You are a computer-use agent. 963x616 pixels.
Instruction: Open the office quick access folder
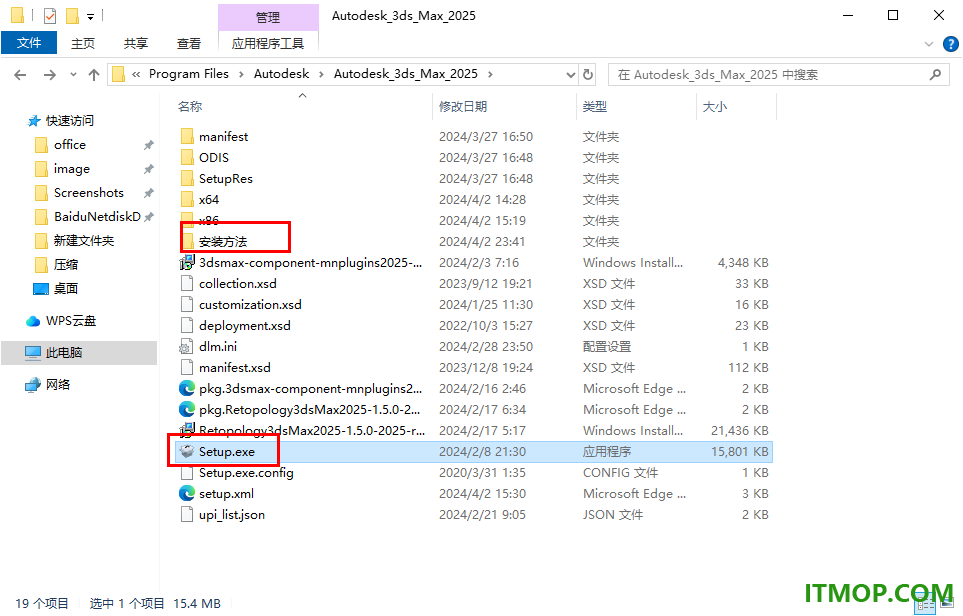pyautogui.click(x=70, y=145)
